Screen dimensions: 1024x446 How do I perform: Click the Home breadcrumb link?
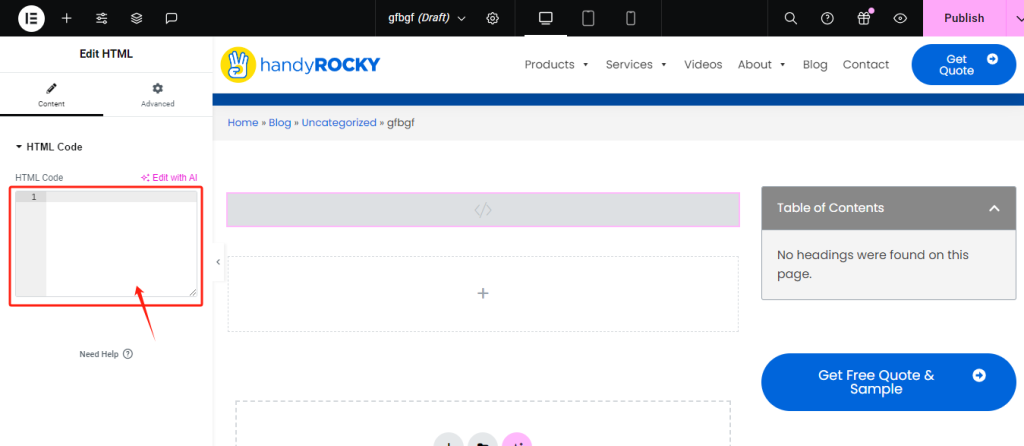click(x=242, y=123)
